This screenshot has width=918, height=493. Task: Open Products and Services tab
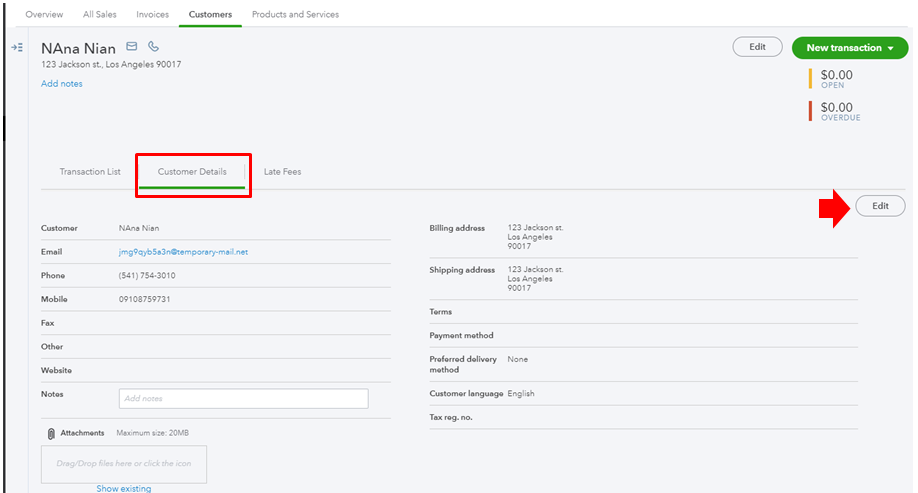pos(295,15)
